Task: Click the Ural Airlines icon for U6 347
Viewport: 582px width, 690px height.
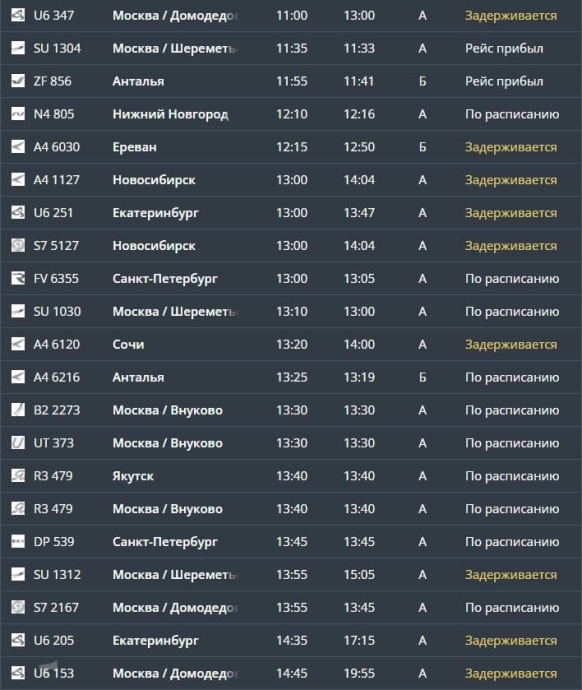Action: (18, 15)
